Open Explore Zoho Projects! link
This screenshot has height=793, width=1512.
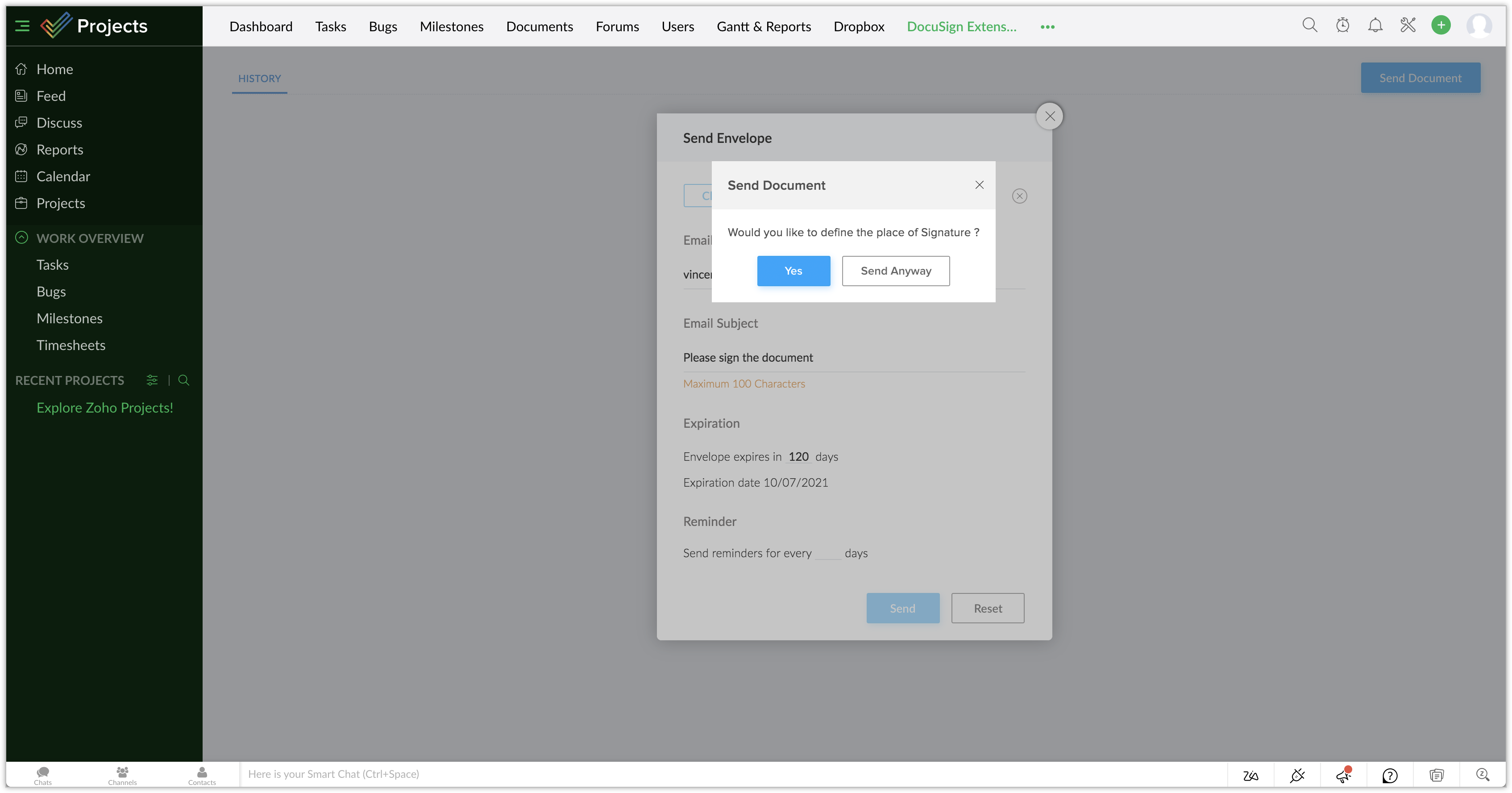(104, 408)
